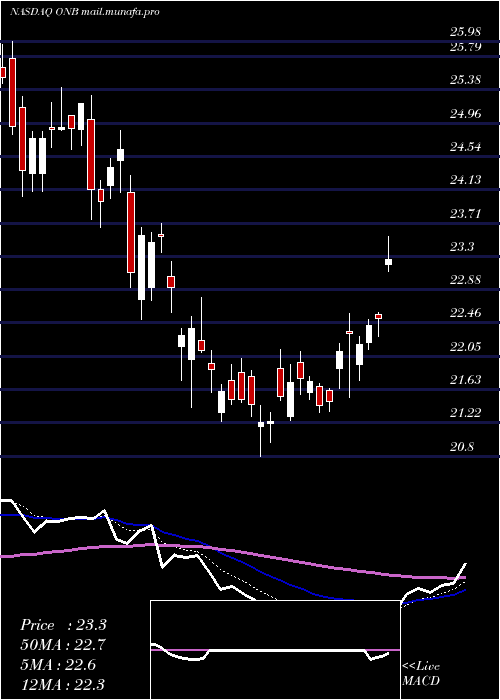Select the 22.05 price level label
Image resolution: width=500 pixels, height=700 pixels.
point(466,346)
